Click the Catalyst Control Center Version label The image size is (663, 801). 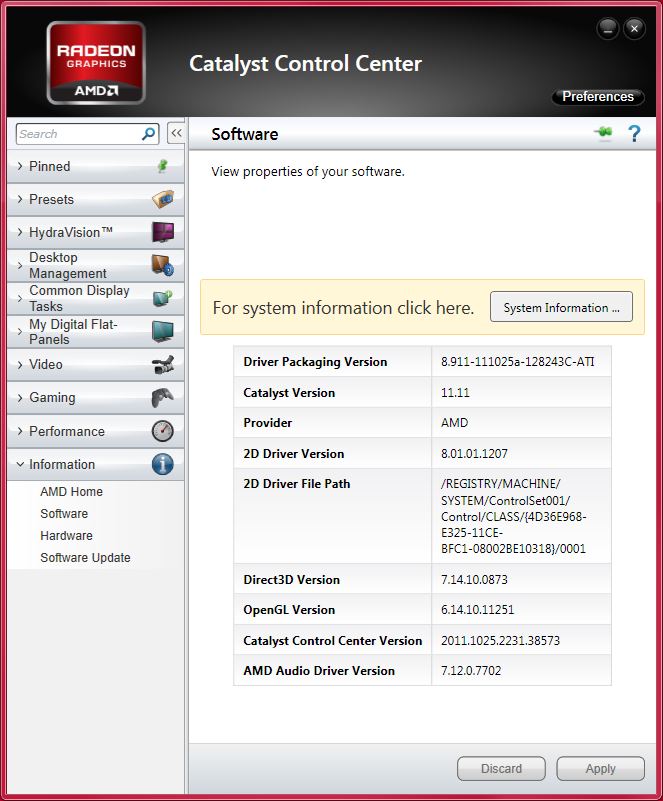(333, 641)
